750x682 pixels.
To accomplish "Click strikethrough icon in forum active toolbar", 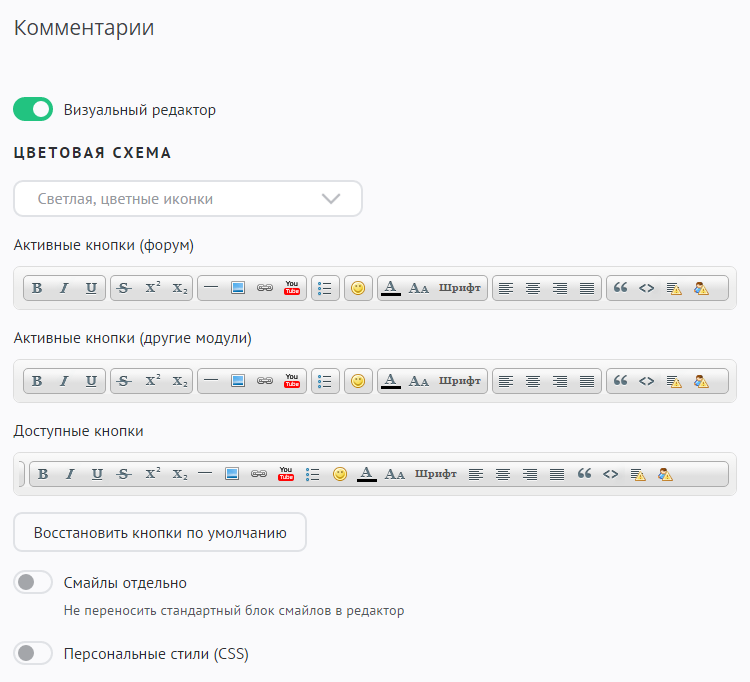I will click(x=124, y=288).
